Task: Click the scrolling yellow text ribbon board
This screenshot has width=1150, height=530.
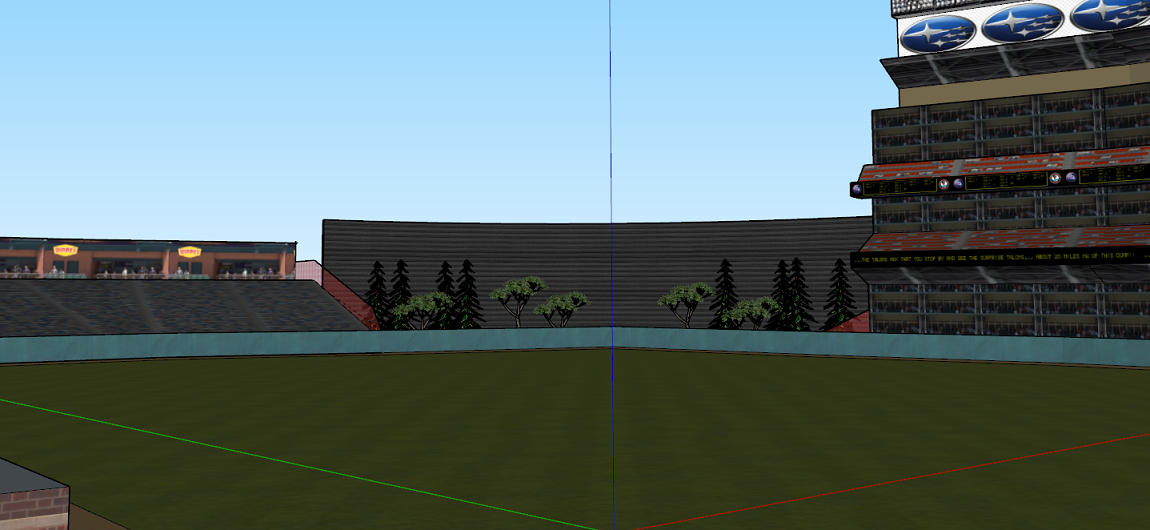Action: 1000,259
